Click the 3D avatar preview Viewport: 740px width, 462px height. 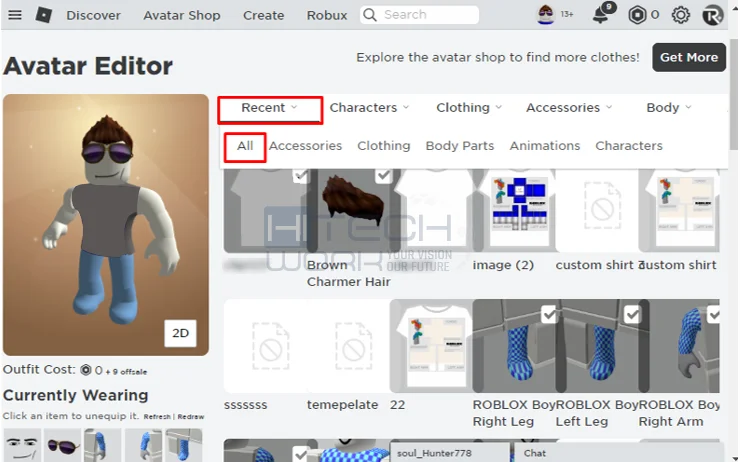(106, 225)
